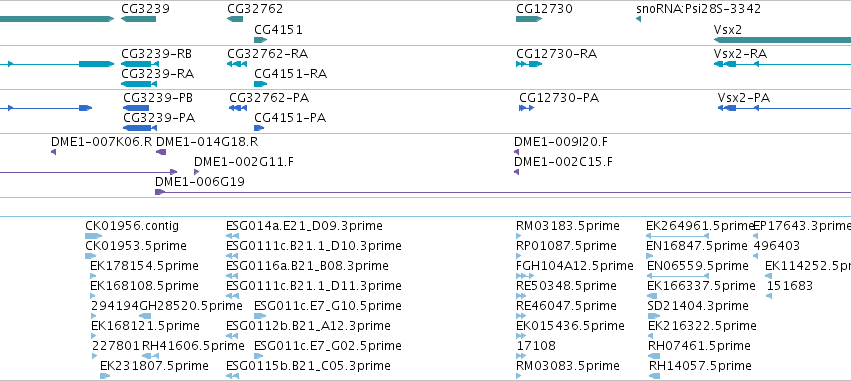Select the RH41606.5prime EST label
The width and height of the screenshot is (851, 381).
click(193, 346)
